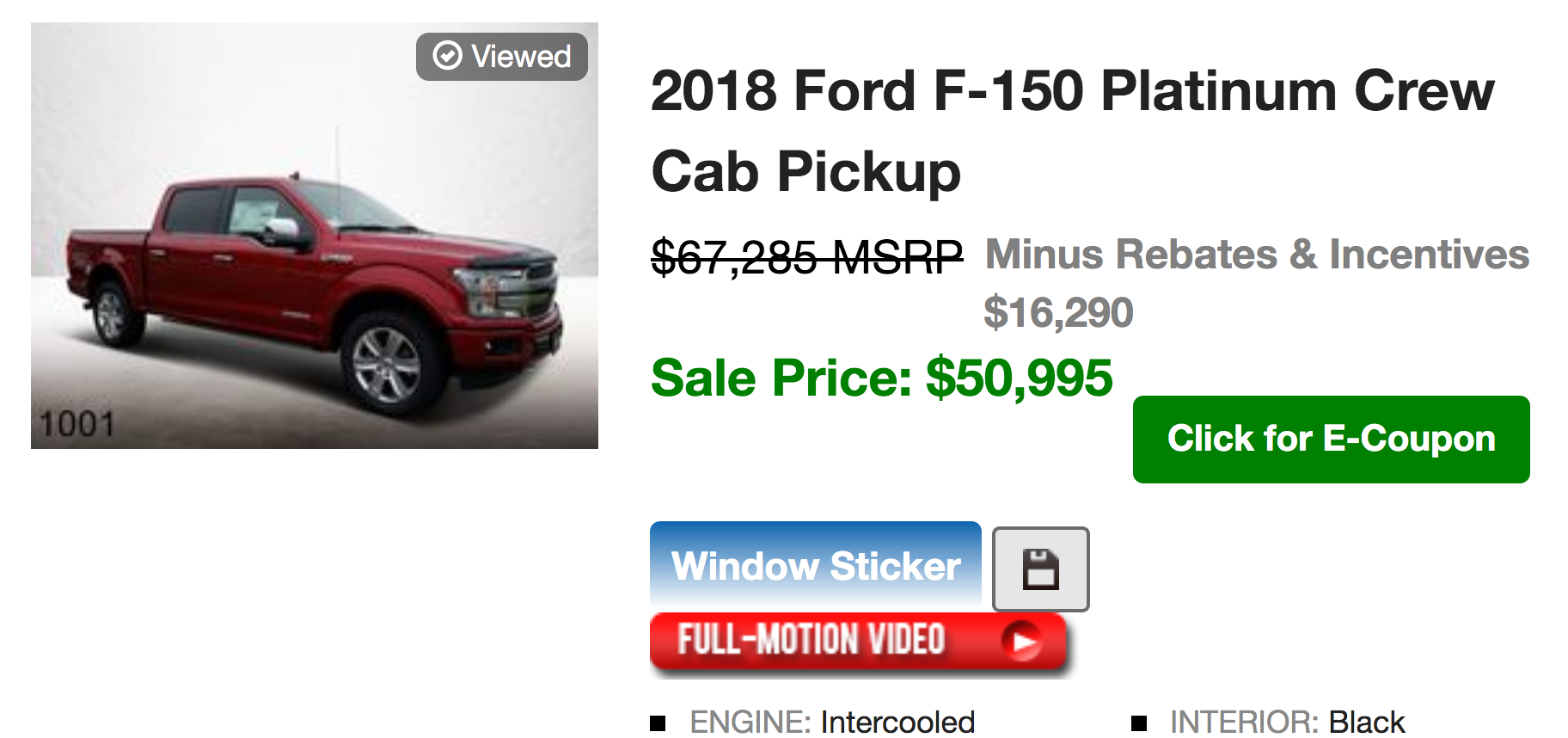Open the red F-150 truck photo
The height and width of the screenshot is (738, 1568).
pyautogui.click(x=315, y=258)
